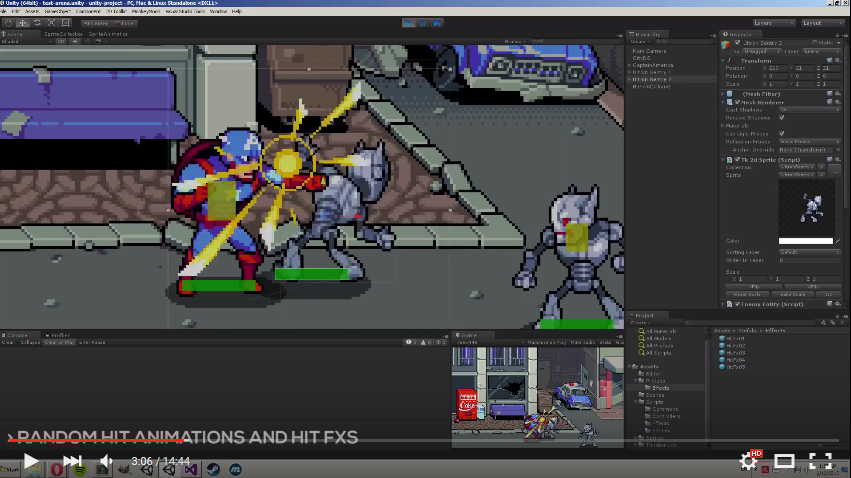Click Unity's Step frame button
This screenshot has height=478, width=851.
point(437,23)
